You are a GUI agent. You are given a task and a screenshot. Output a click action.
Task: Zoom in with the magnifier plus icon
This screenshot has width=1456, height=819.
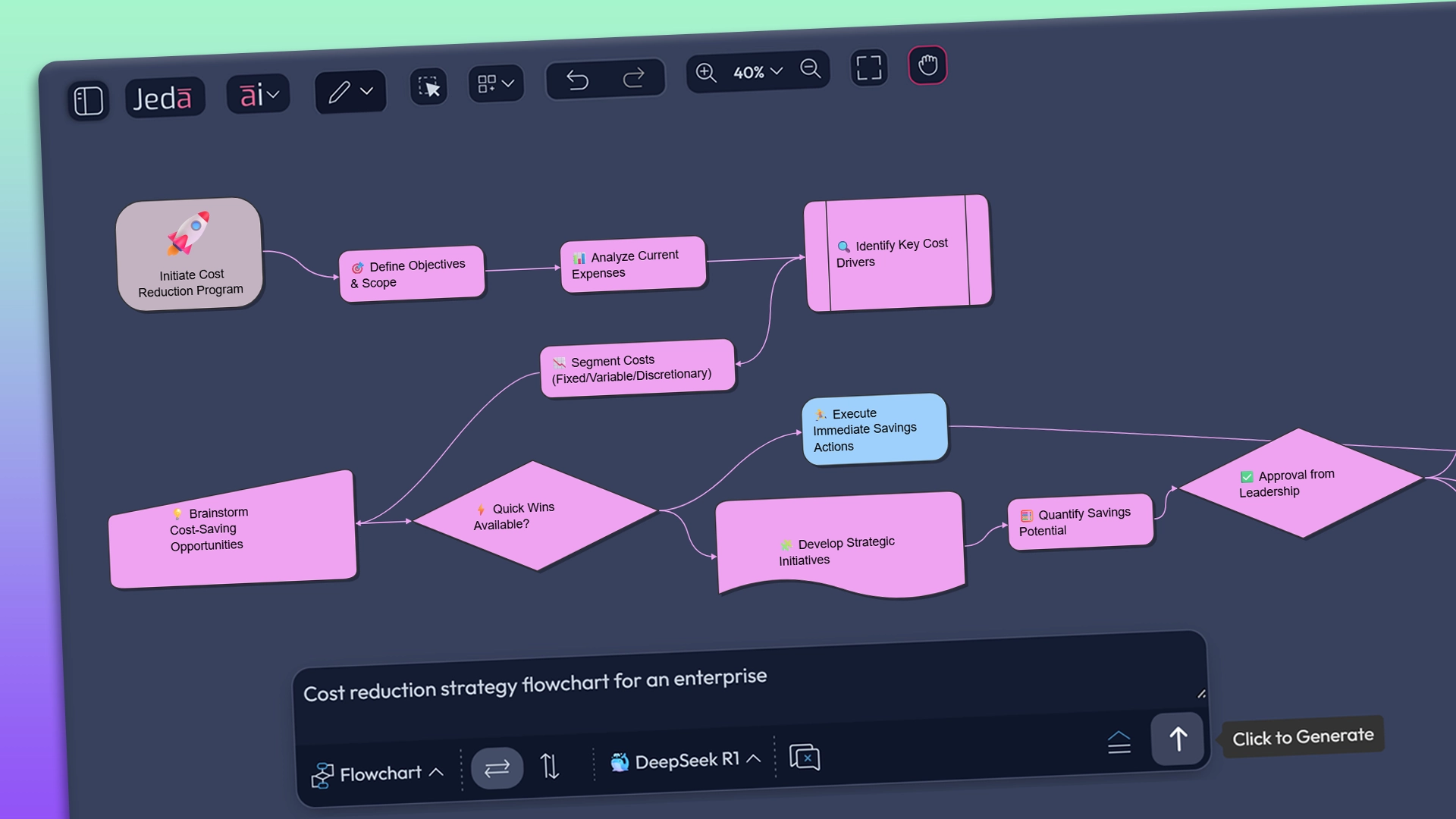coord(706,73)
